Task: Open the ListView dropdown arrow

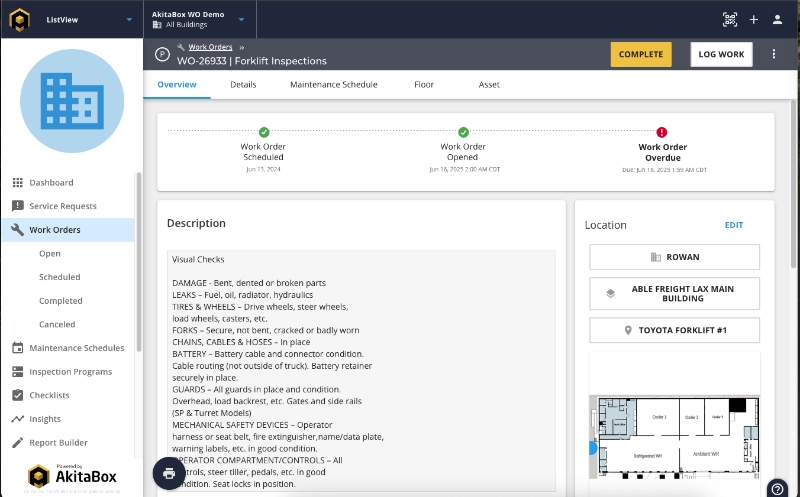Action: click(x=129, y=20)
